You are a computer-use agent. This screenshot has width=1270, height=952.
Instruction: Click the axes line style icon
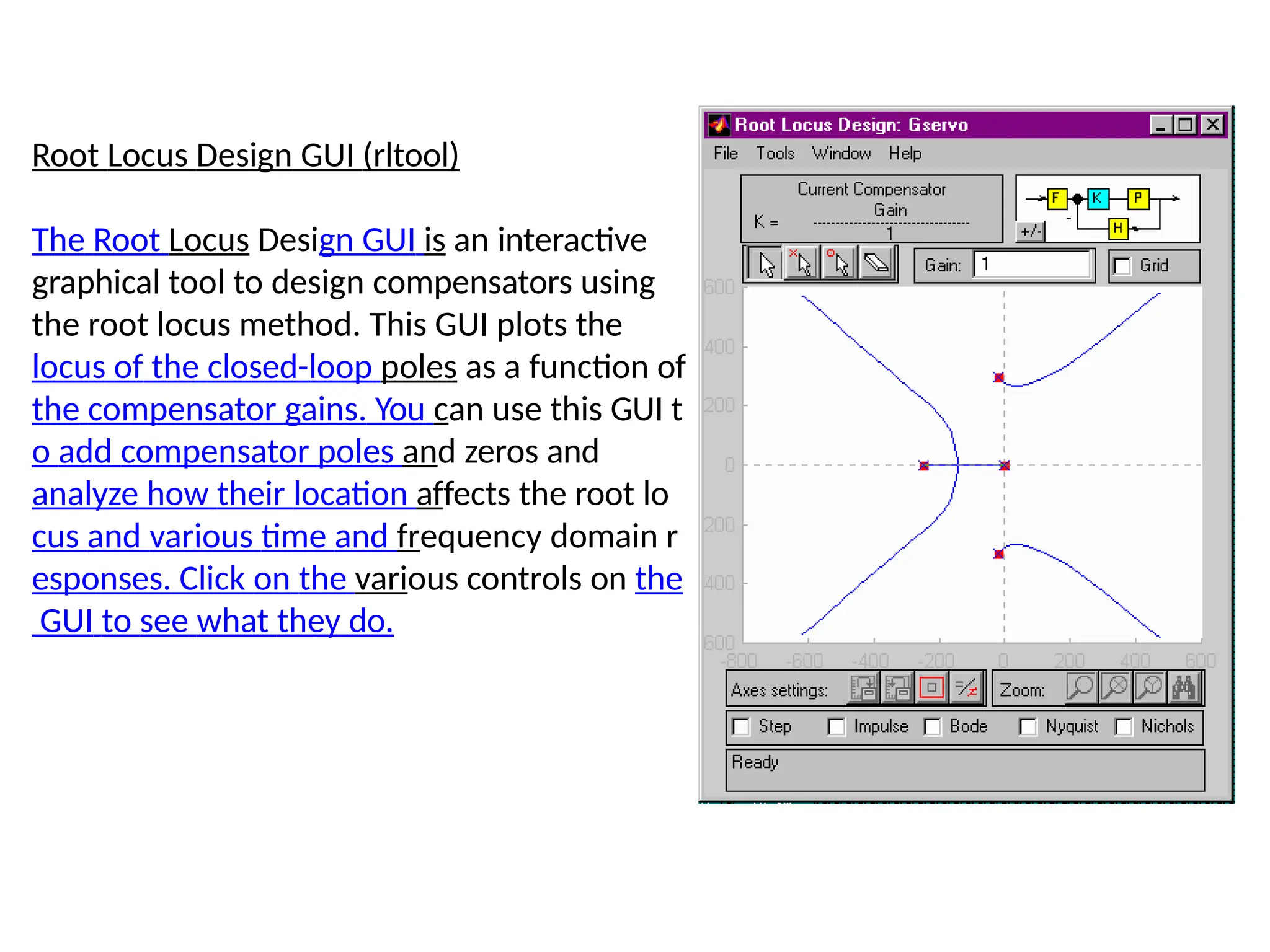click(966, 688)
